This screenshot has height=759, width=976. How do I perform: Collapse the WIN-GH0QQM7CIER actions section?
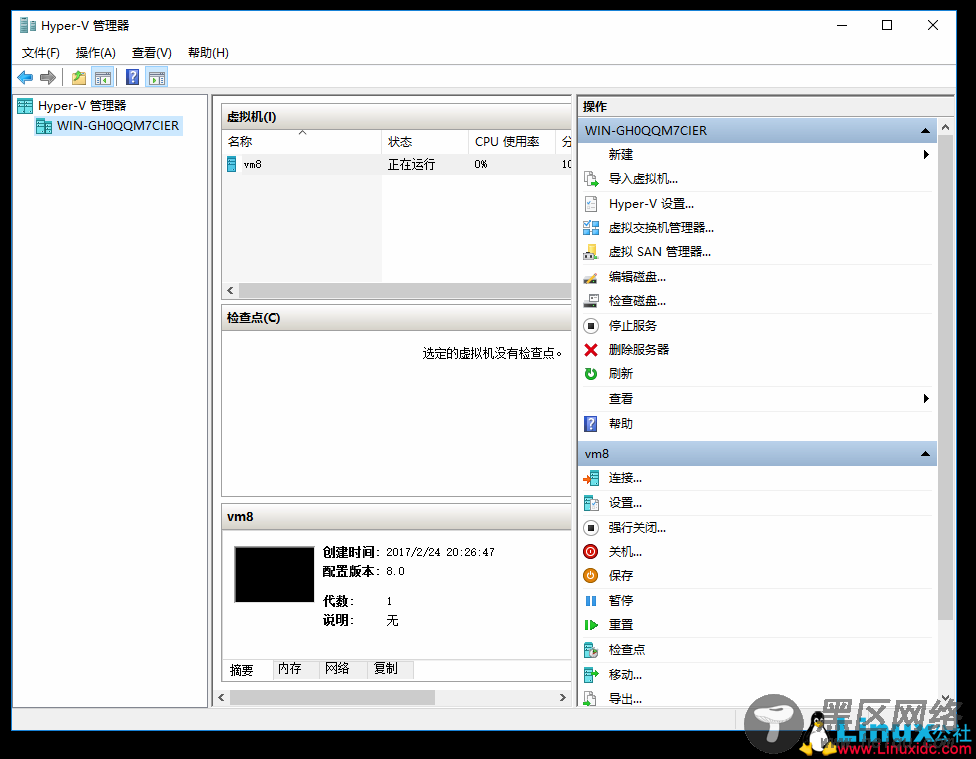tap(926, 131)
